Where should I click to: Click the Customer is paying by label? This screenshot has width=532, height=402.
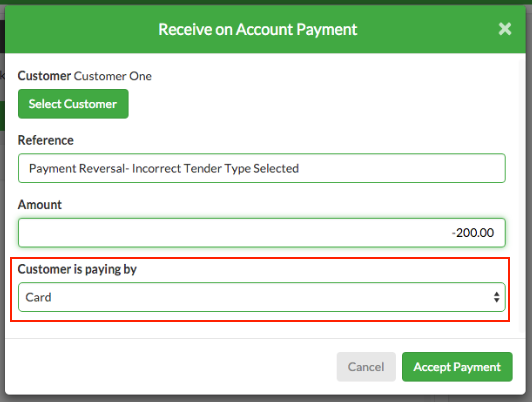[x=77, y=269]
